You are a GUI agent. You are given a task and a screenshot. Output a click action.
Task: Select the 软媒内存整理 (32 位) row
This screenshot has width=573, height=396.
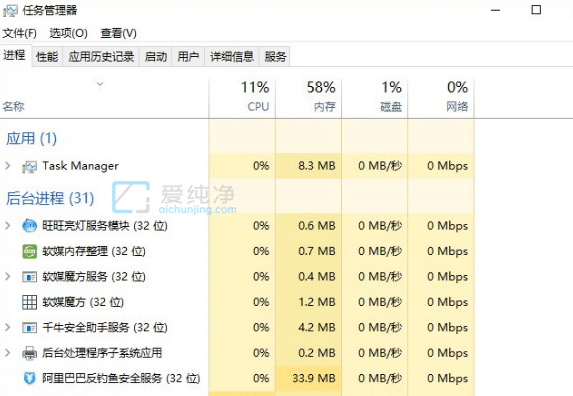pos(237,251)
